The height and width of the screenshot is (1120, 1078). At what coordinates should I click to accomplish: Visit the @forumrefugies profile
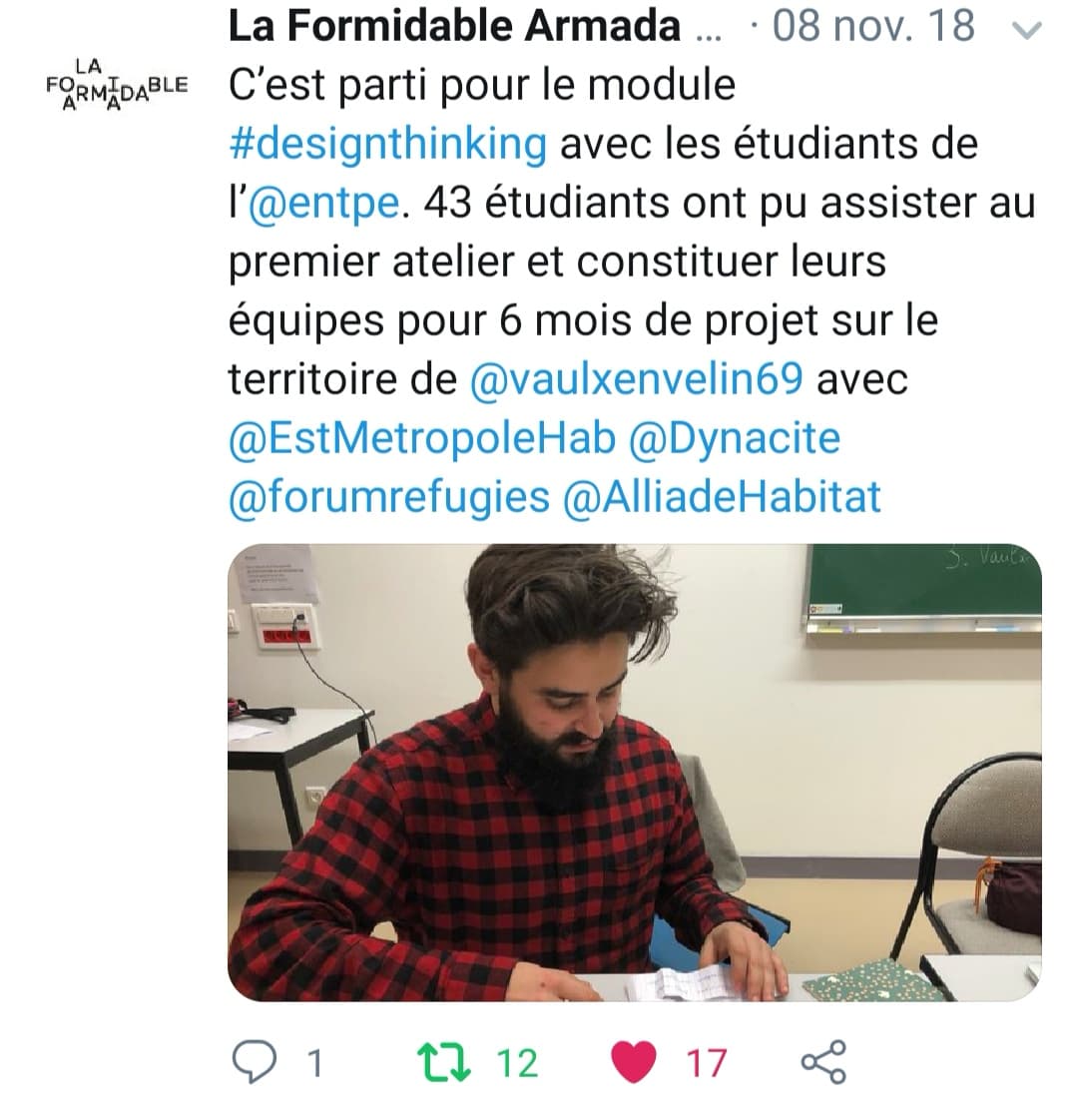tap(389, 497)
